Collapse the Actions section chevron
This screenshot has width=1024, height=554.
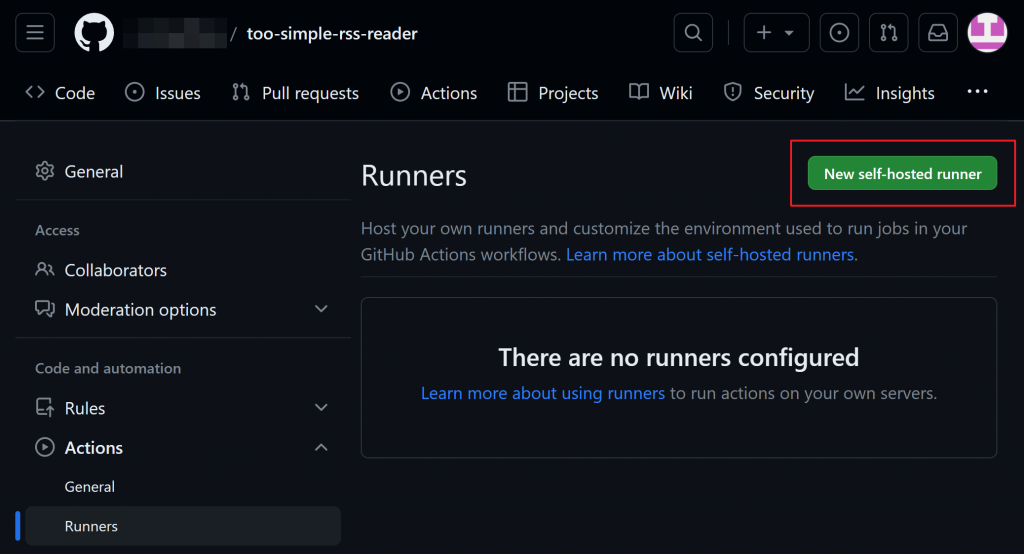(x=321, y=448)
